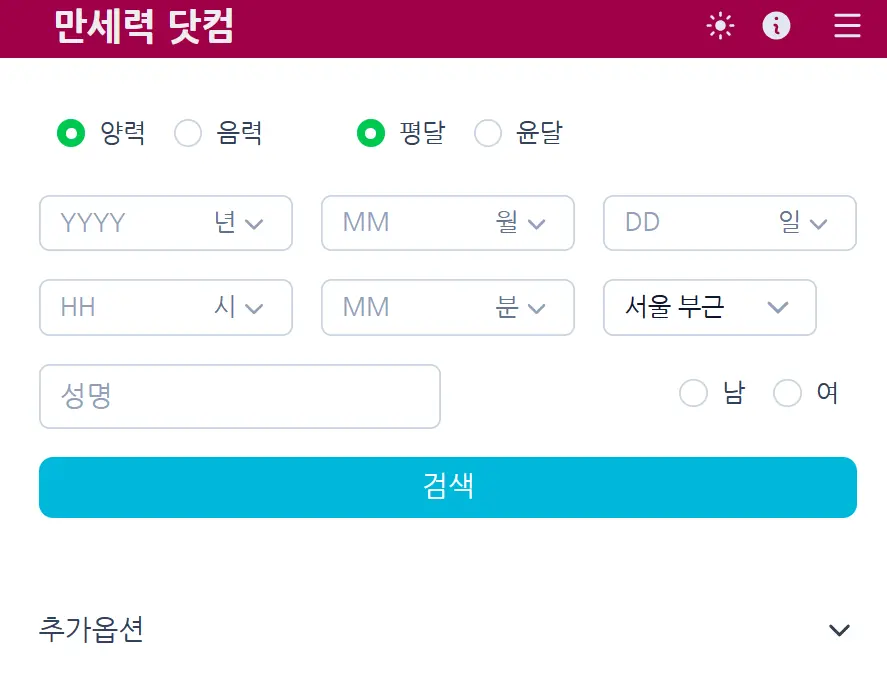Image resolution: width=887 pixels, height=694 pixels.
Task: Click the brightness/theme sun icon
Action: 719,27
